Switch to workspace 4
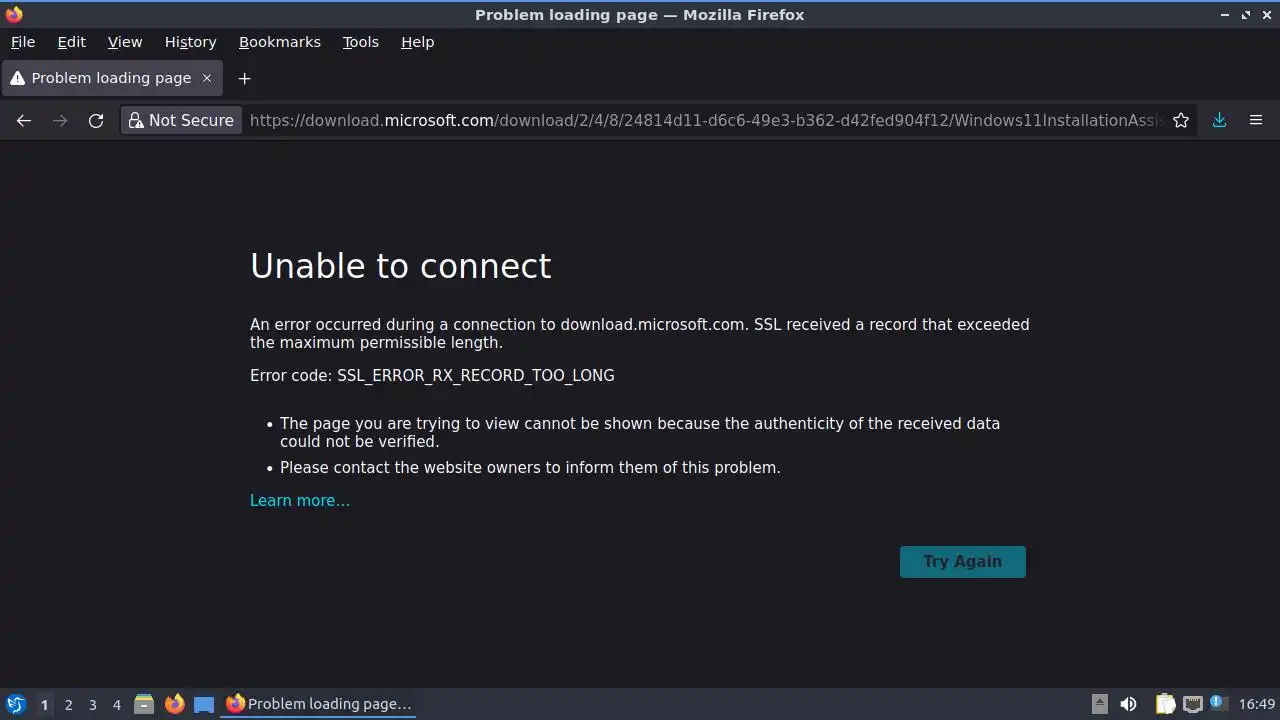This screenshot has height=720, width=1280. click(x=116, y=705)
